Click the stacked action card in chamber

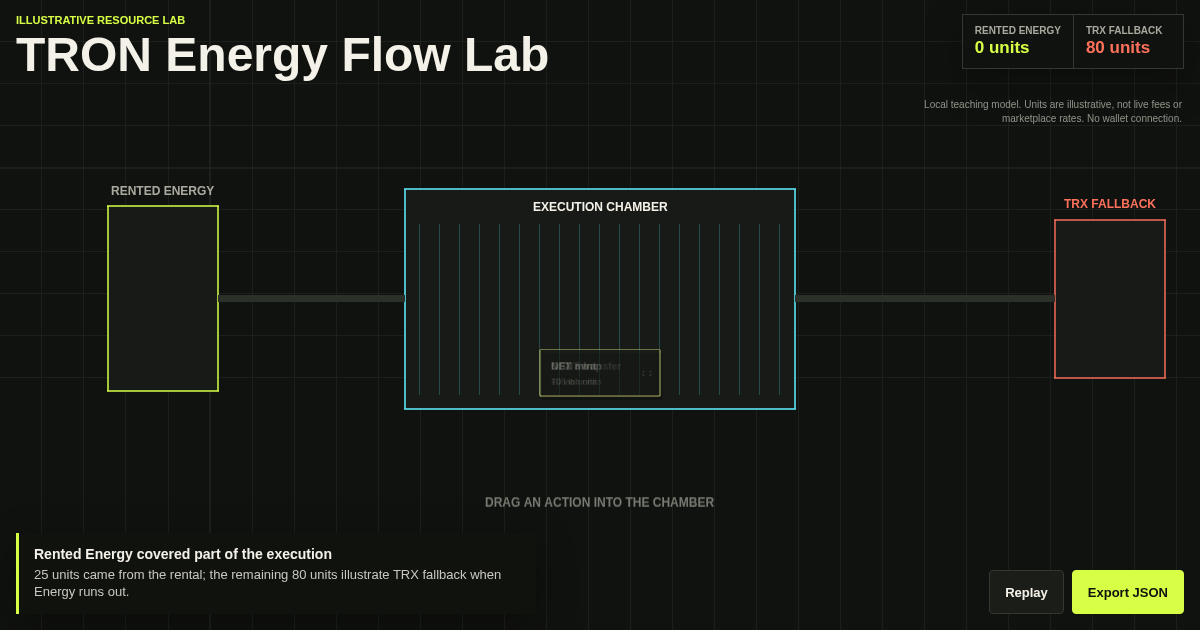click(x=600, y=373)
